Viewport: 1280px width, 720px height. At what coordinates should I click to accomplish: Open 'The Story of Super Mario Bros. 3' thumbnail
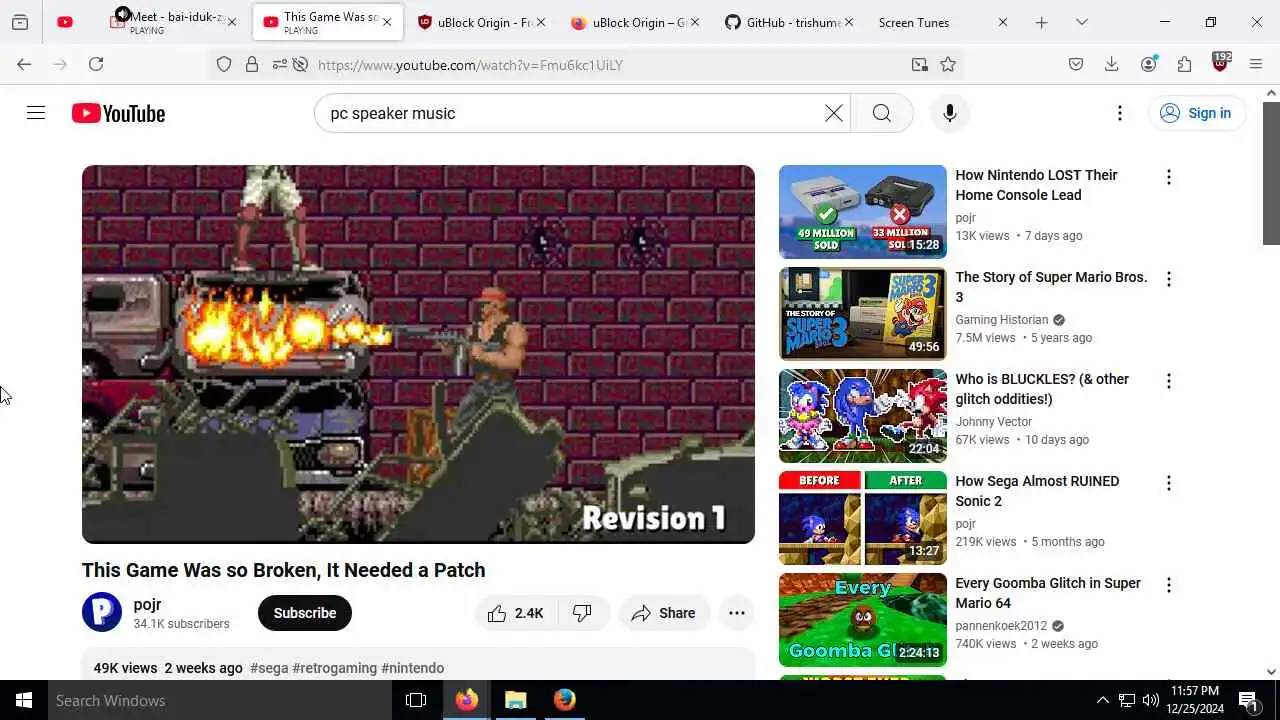point(862,314)
